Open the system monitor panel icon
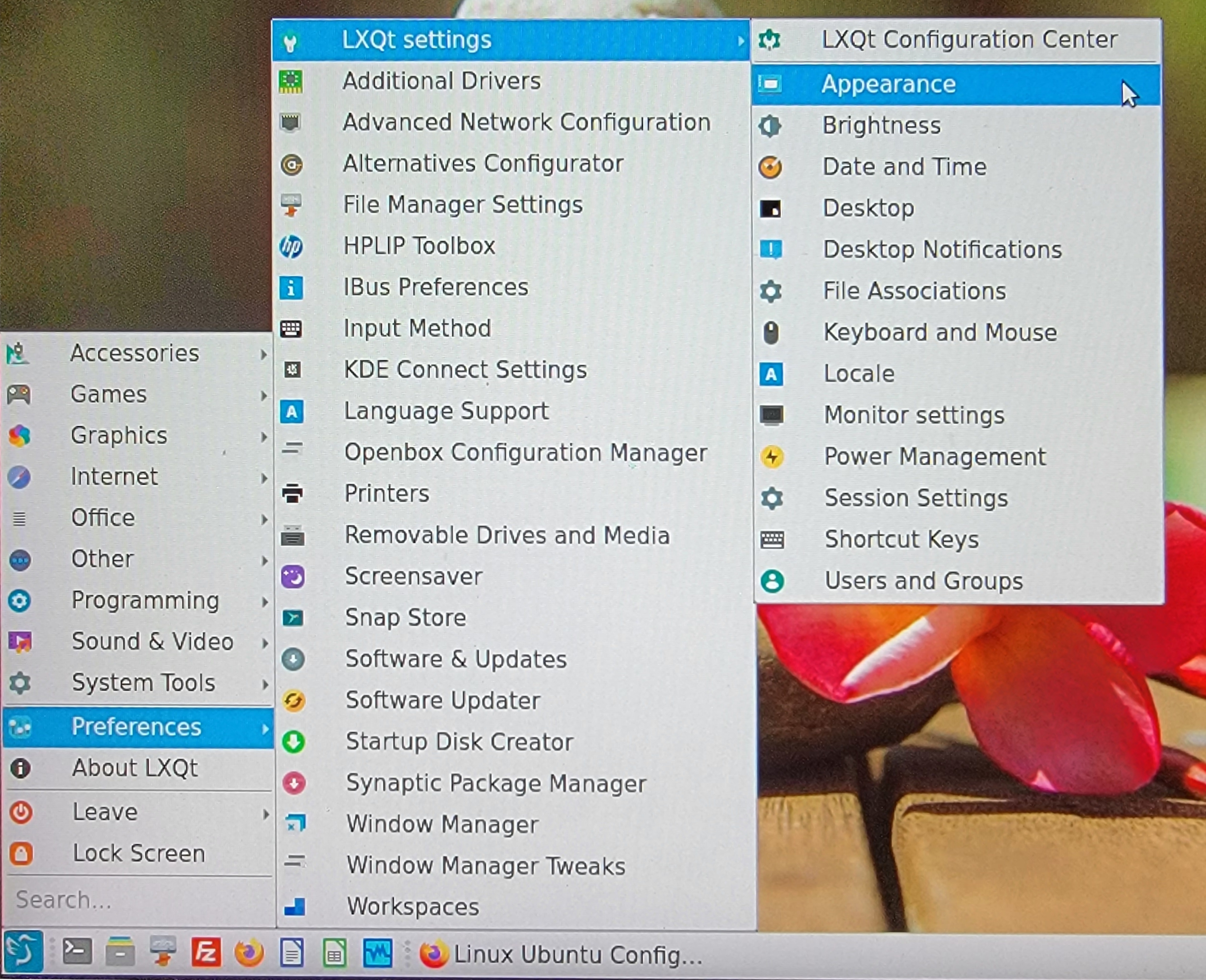1206x980 pixels. coord(377,953)
